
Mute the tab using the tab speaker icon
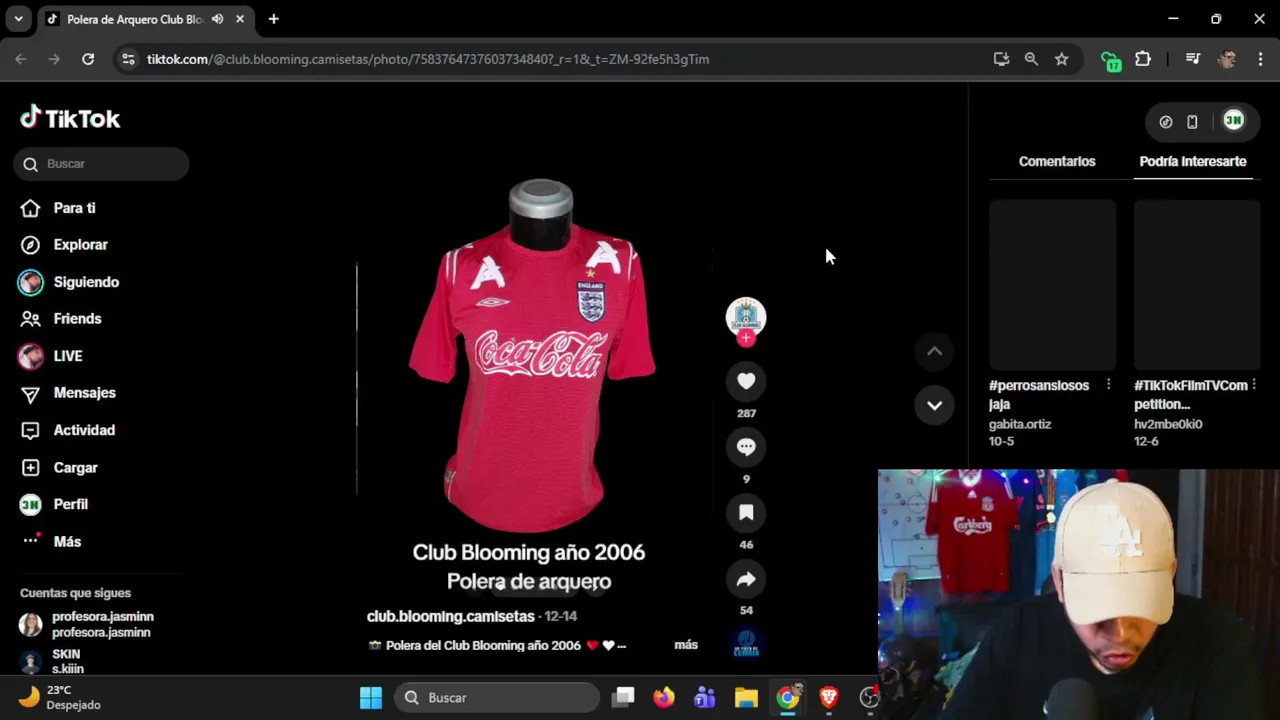point(217,19)
